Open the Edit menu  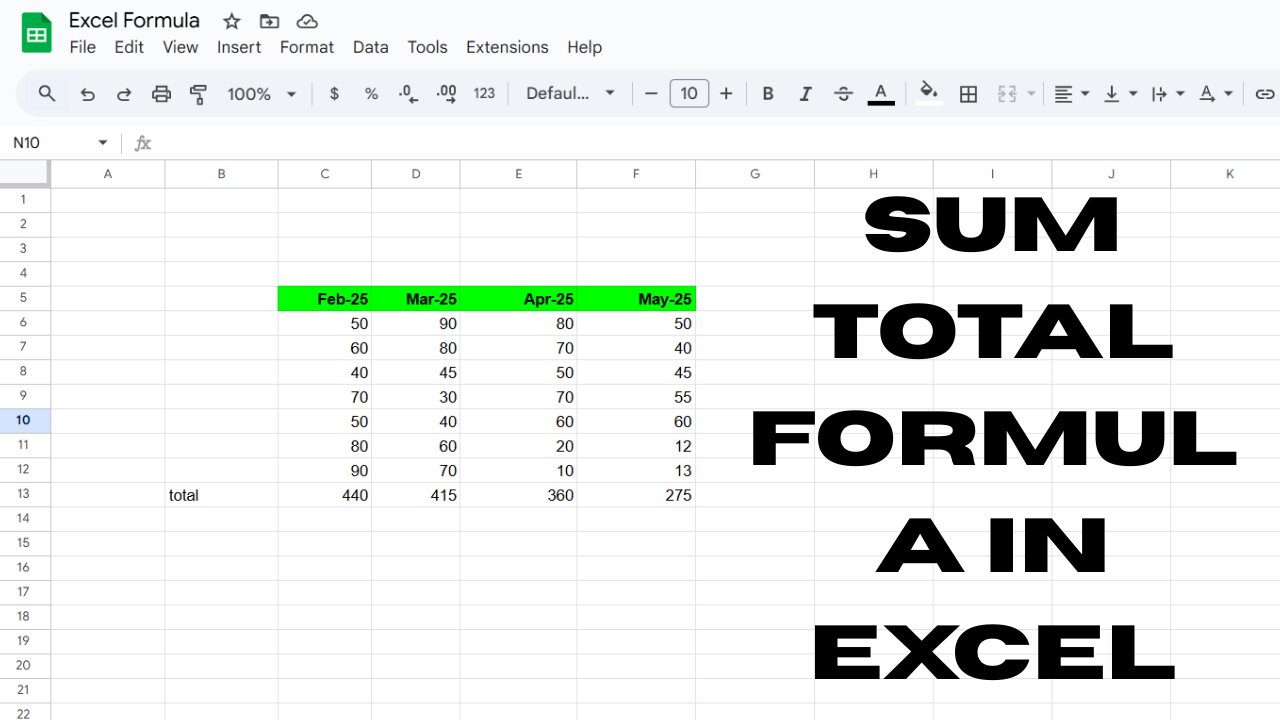pos(129,47)
